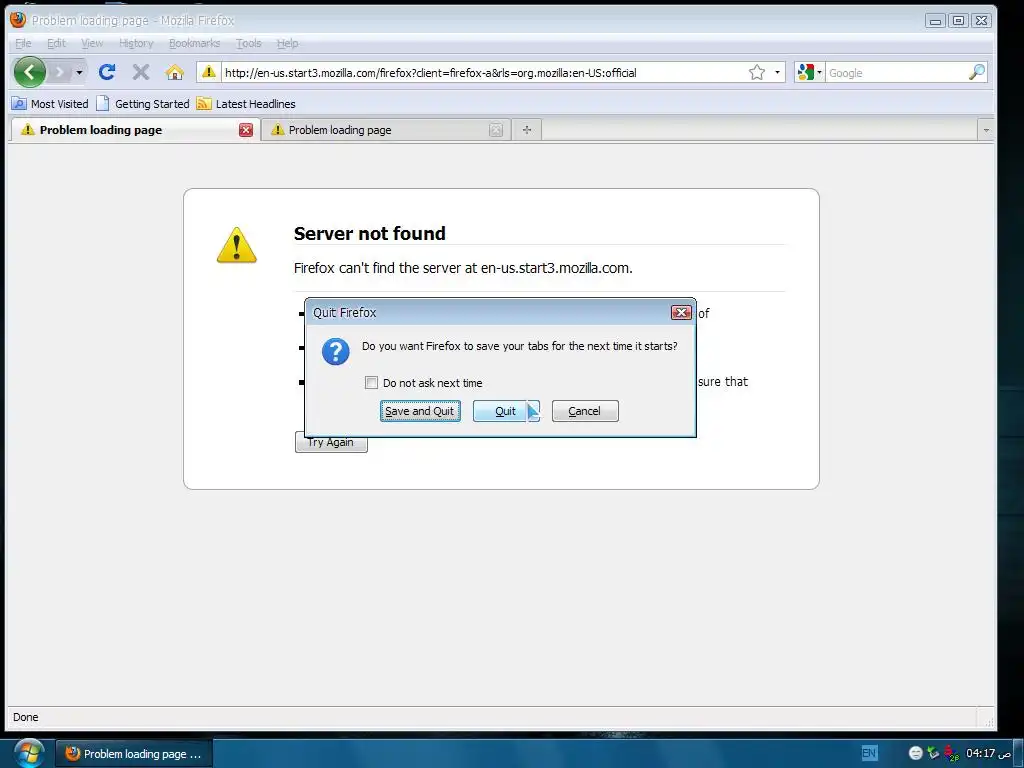
Task: Open the History menu
Action: coord(136,43)
